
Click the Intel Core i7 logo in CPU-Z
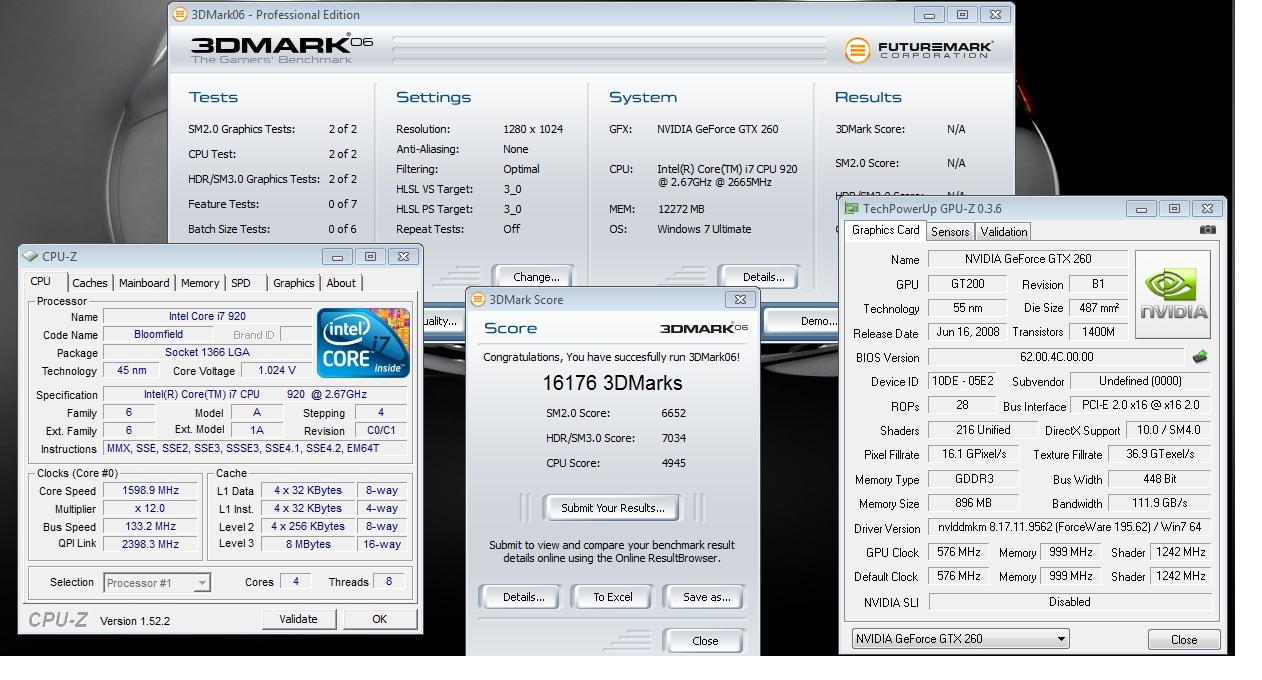tap(363, 343)
